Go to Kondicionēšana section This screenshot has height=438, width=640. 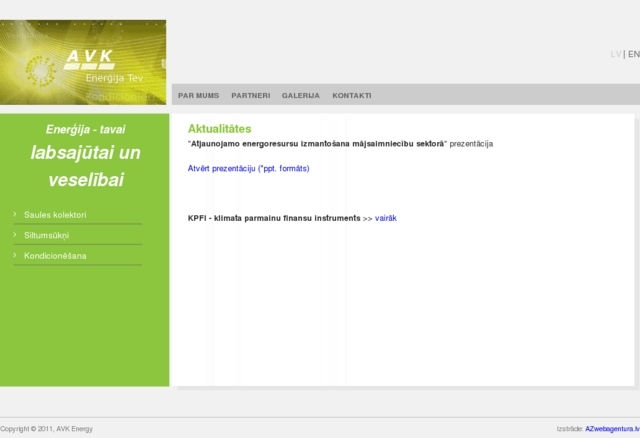tap(55, 256)
